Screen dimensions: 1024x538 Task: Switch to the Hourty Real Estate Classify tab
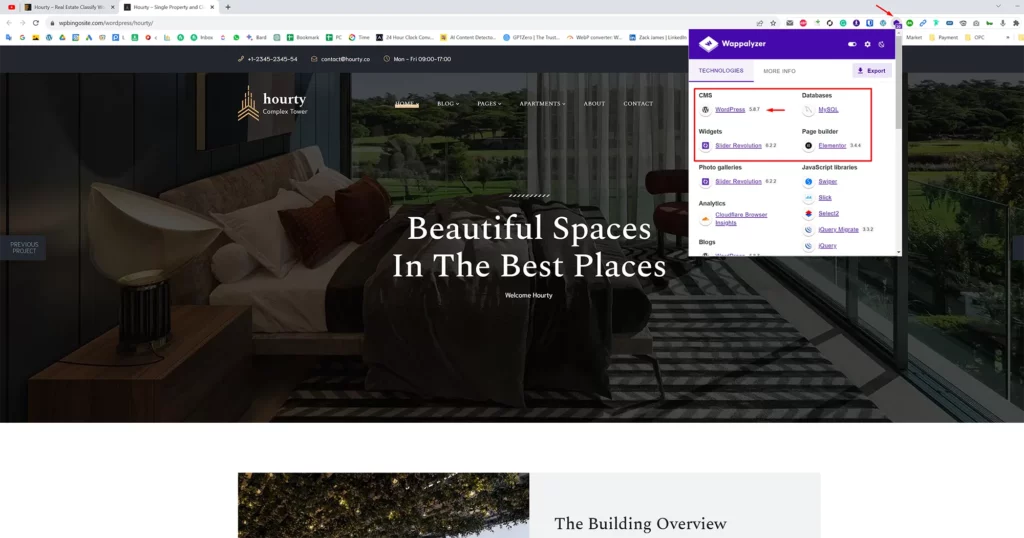[x=68, y=7]
